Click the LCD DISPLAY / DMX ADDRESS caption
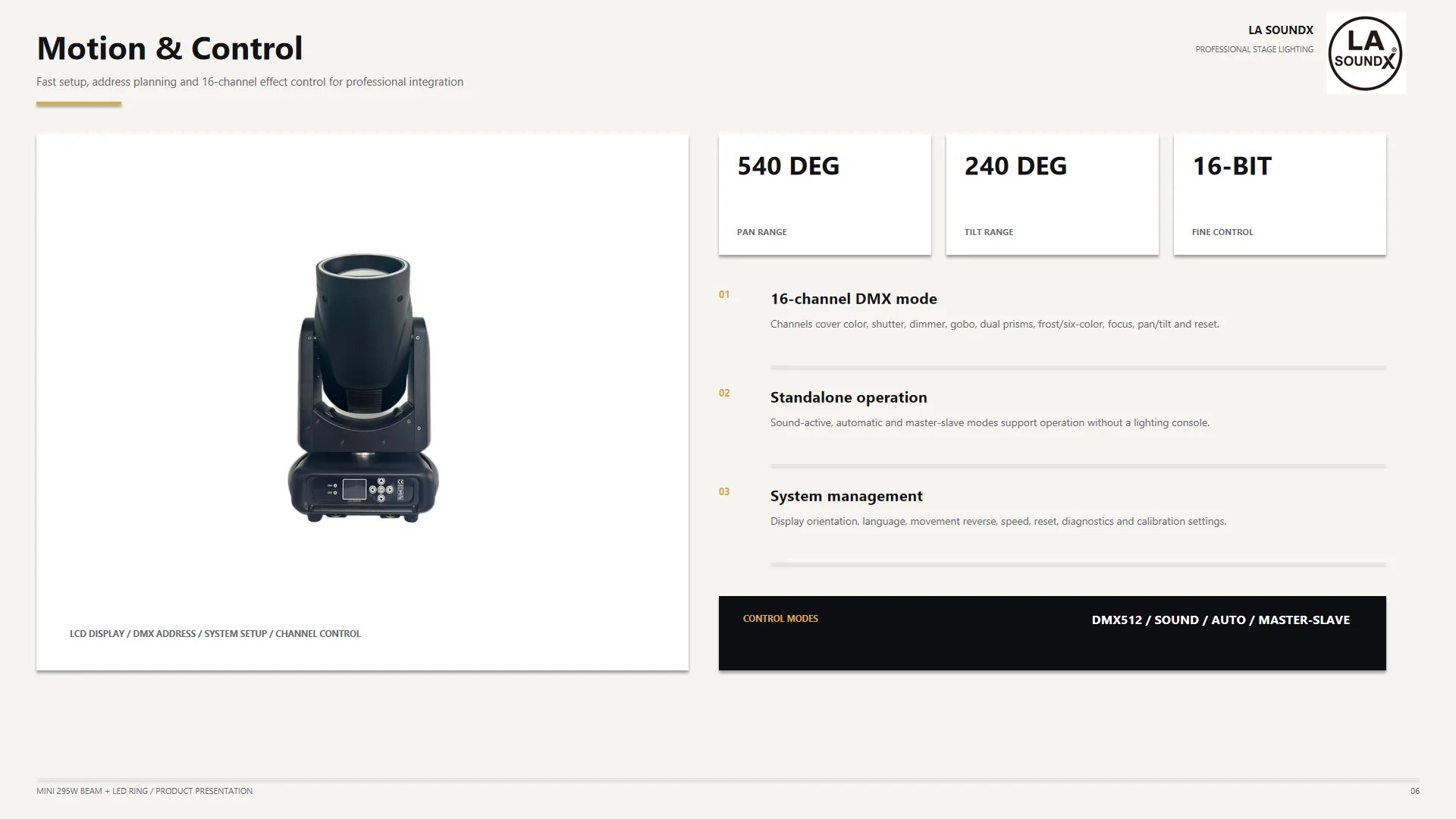 (215, 634)
